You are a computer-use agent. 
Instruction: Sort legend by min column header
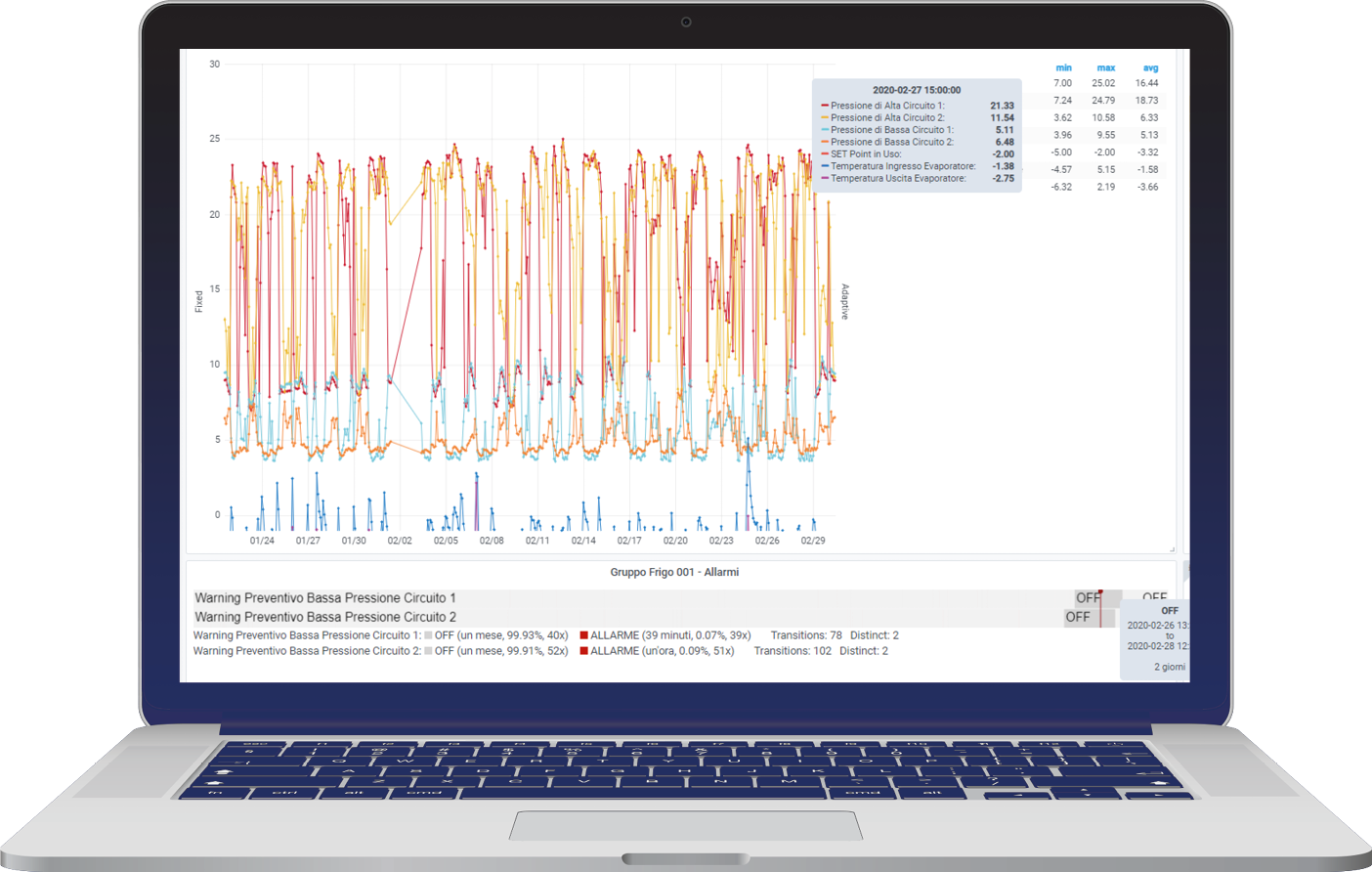click(1063, 67)
